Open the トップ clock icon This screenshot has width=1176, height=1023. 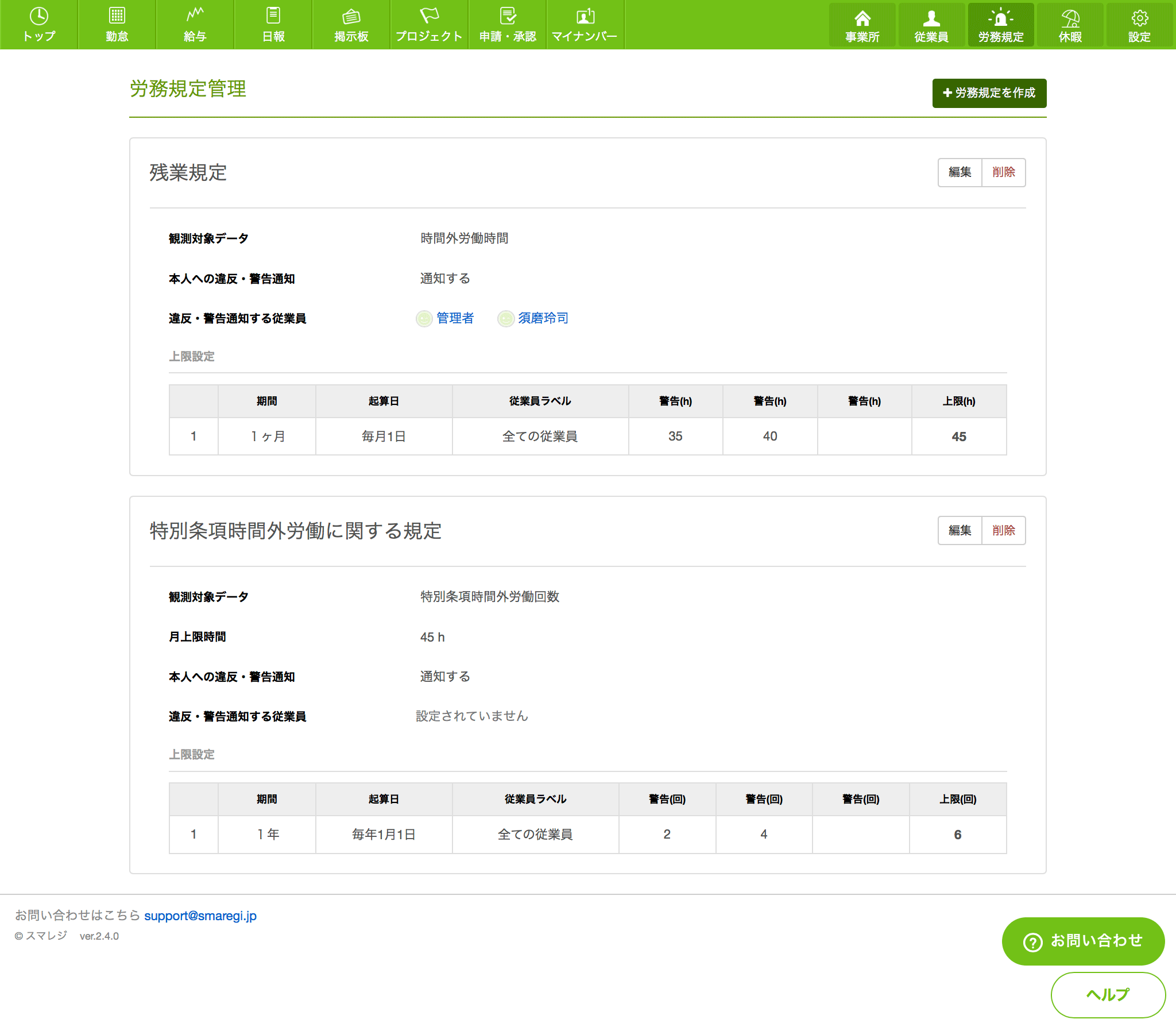(x=38, y=16)
